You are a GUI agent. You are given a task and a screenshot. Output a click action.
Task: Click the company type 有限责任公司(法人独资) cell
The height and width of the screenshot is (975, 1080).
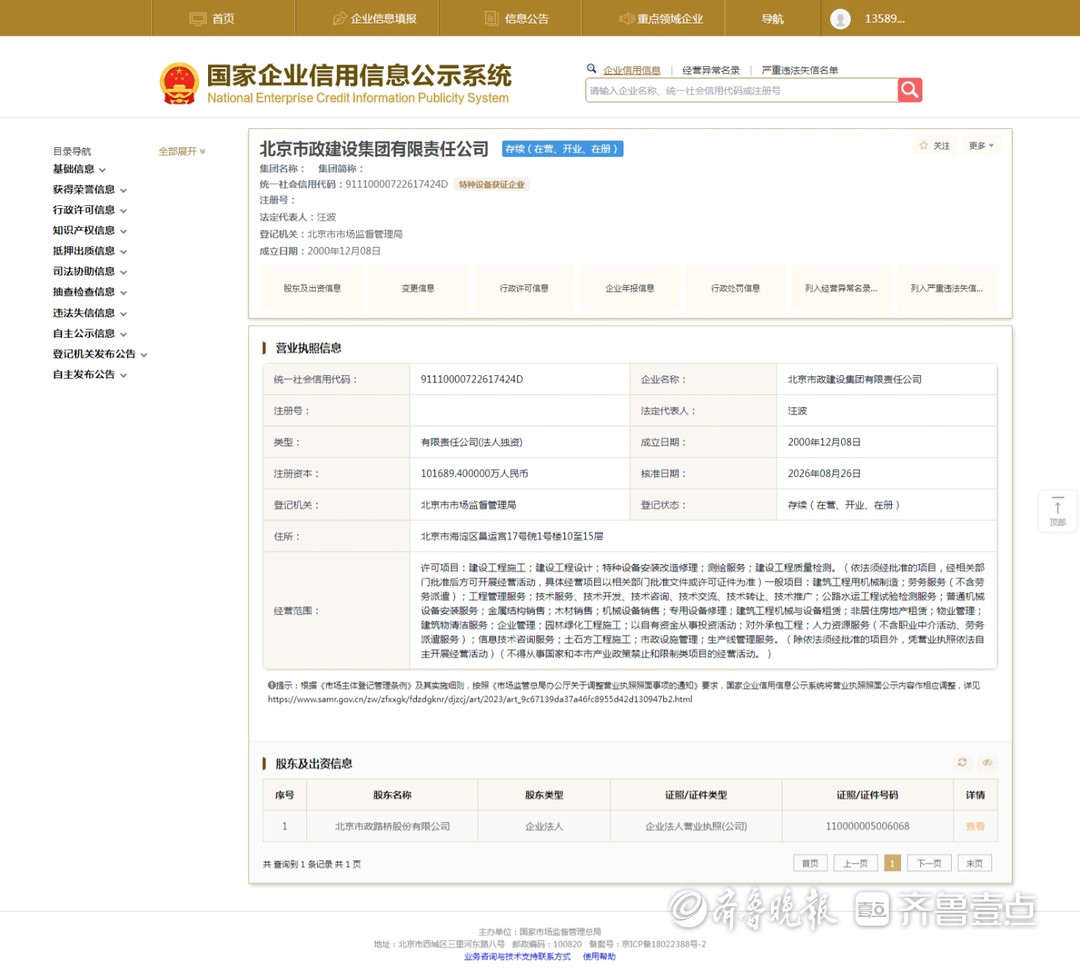[x=519, y=442]
